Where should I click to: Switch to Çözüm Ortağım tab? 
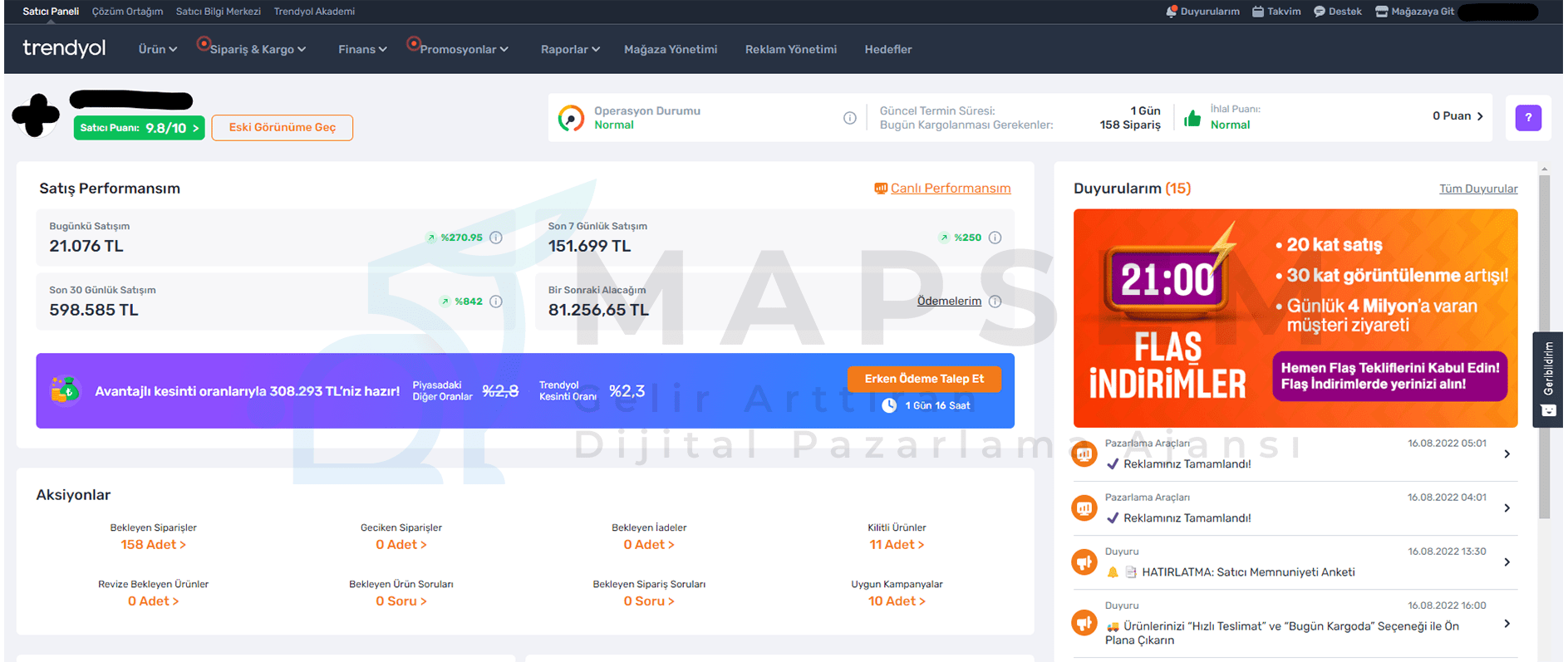point(128,12)
